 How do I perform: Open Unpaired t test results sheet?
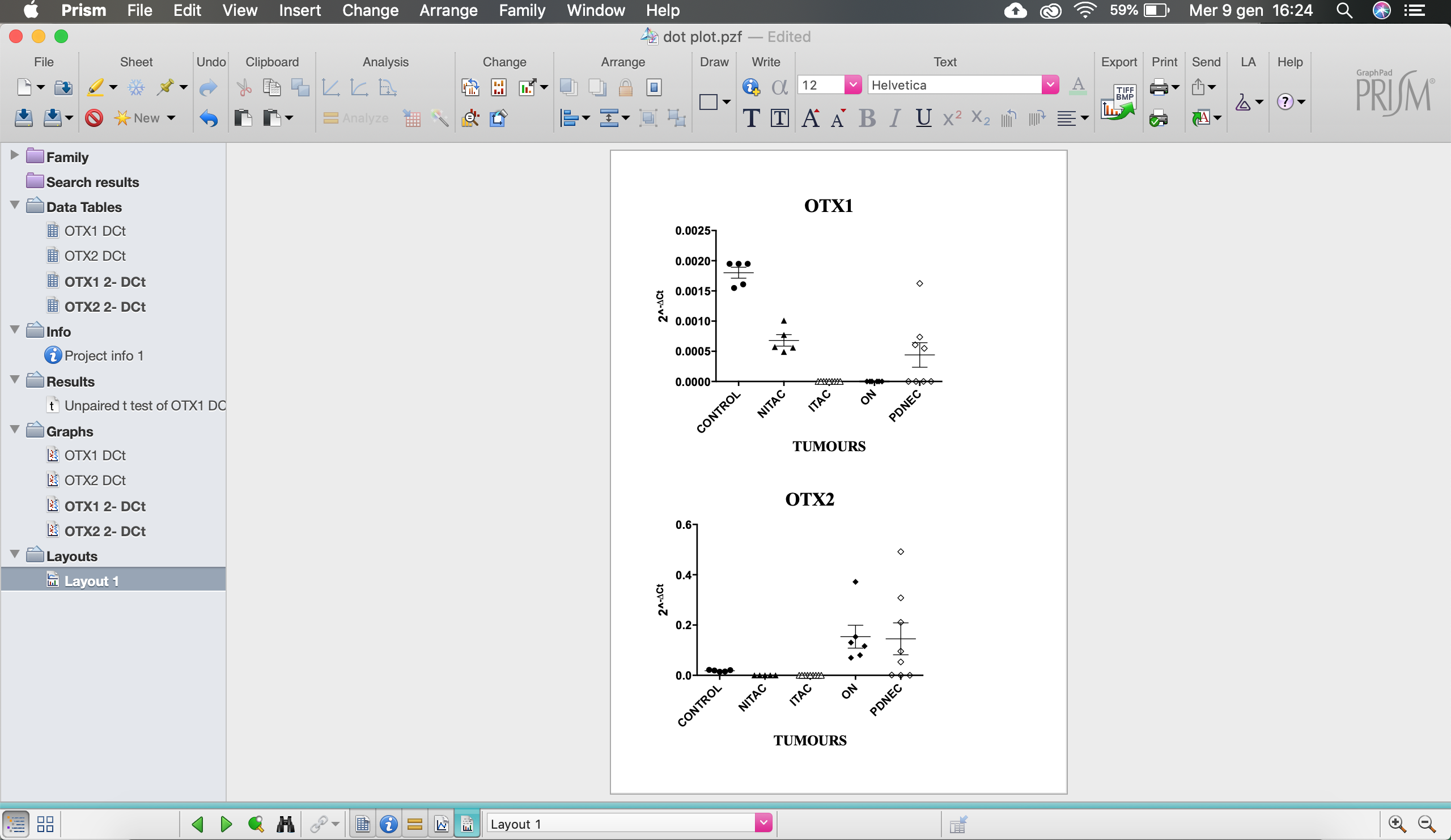[144, 405]
